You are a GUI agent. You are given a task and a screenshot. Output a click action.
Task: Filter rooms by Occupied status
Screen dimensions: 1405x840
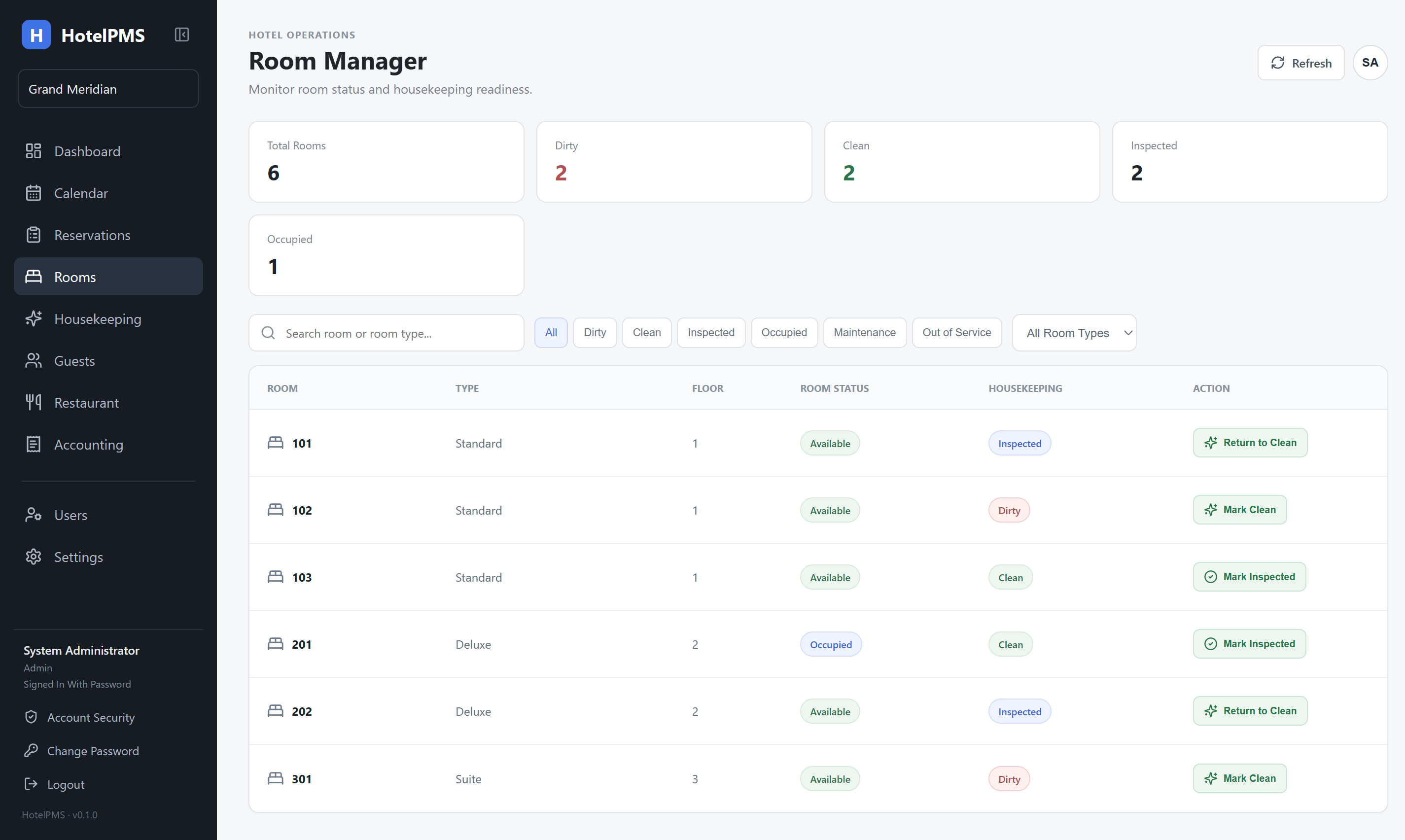click(784, 333)
